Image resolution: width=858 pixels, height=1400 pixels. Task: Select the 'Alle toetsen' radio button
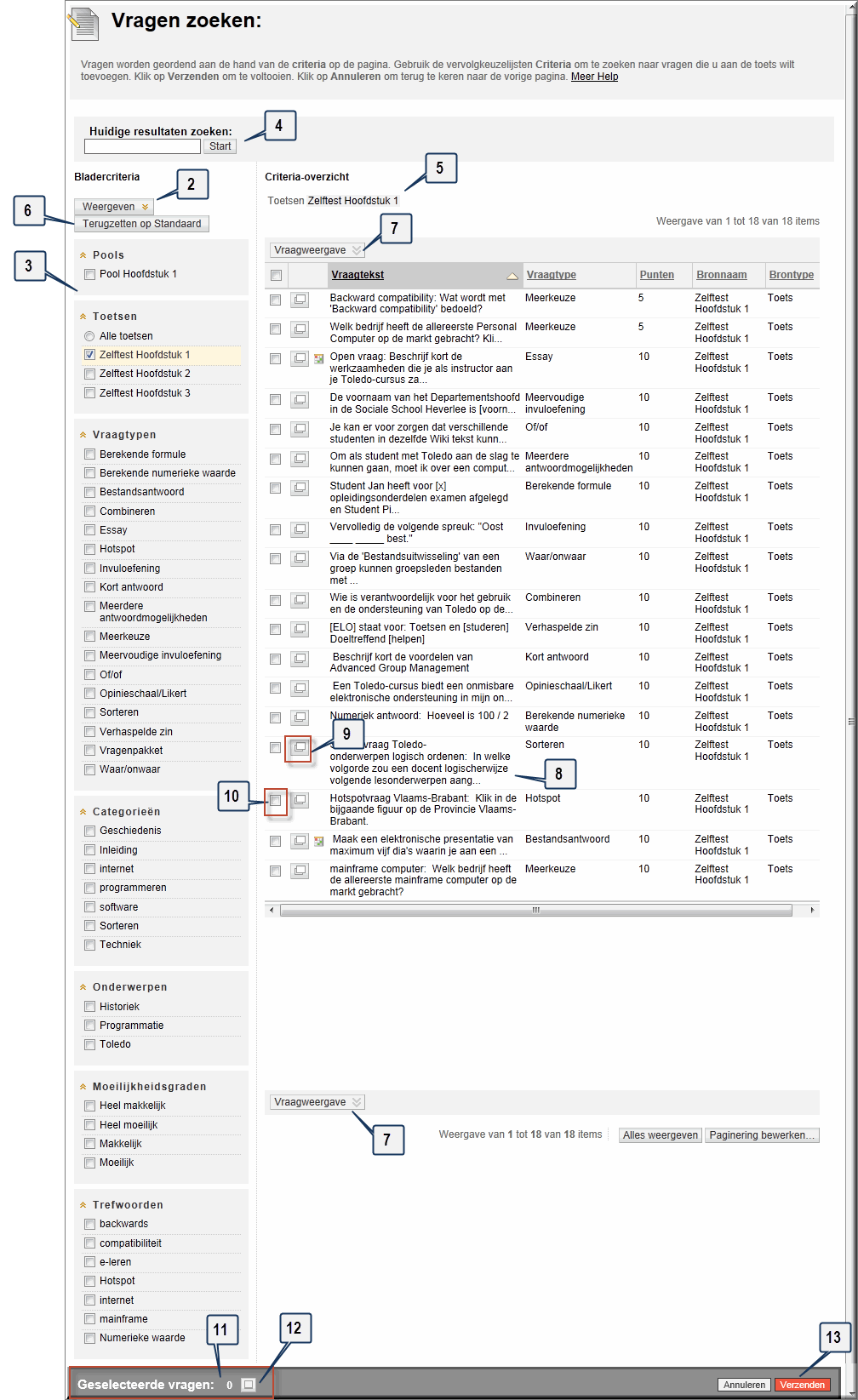(89, 336)
